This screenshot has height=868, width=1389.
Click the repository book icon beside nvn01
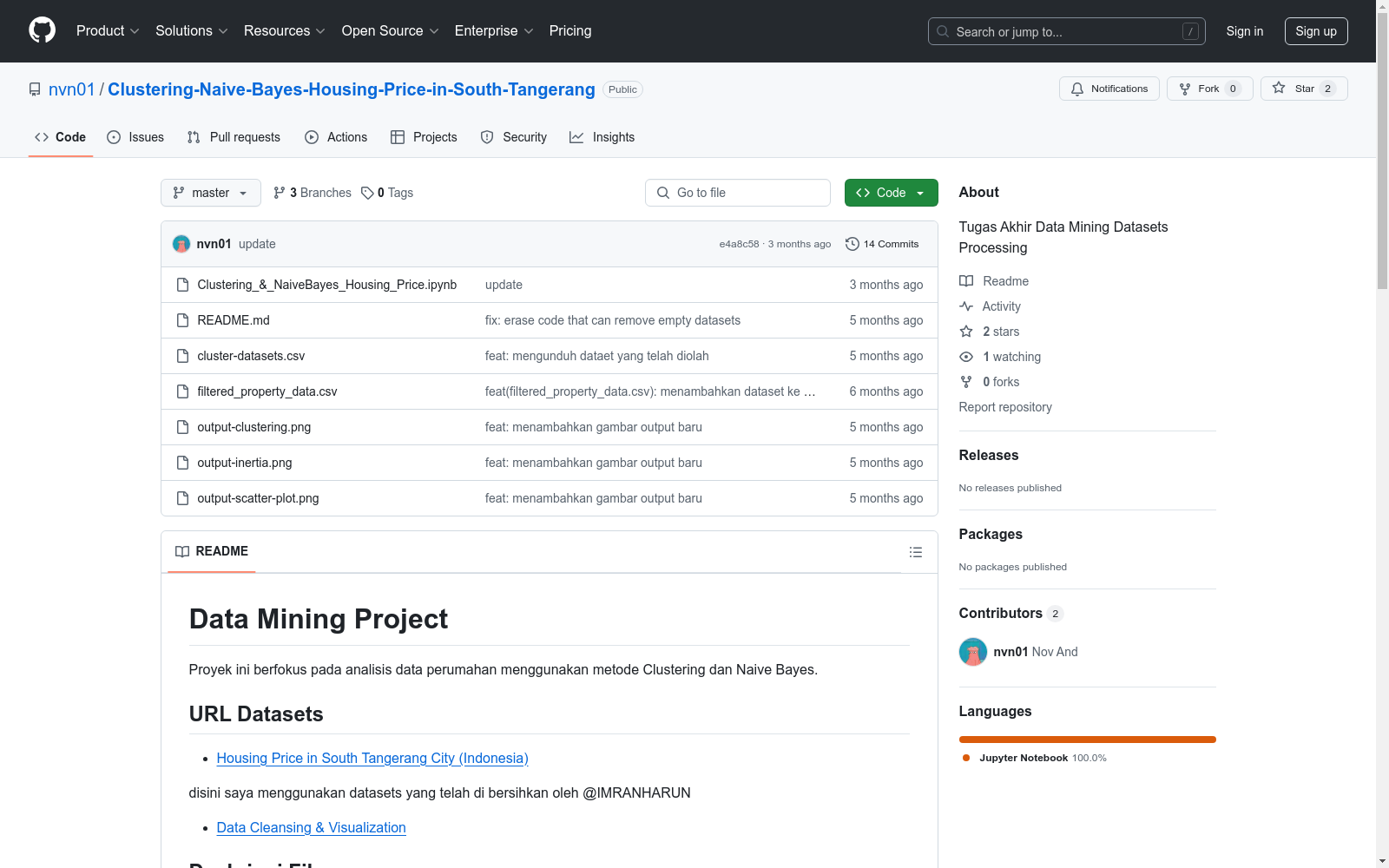point(35,89)
